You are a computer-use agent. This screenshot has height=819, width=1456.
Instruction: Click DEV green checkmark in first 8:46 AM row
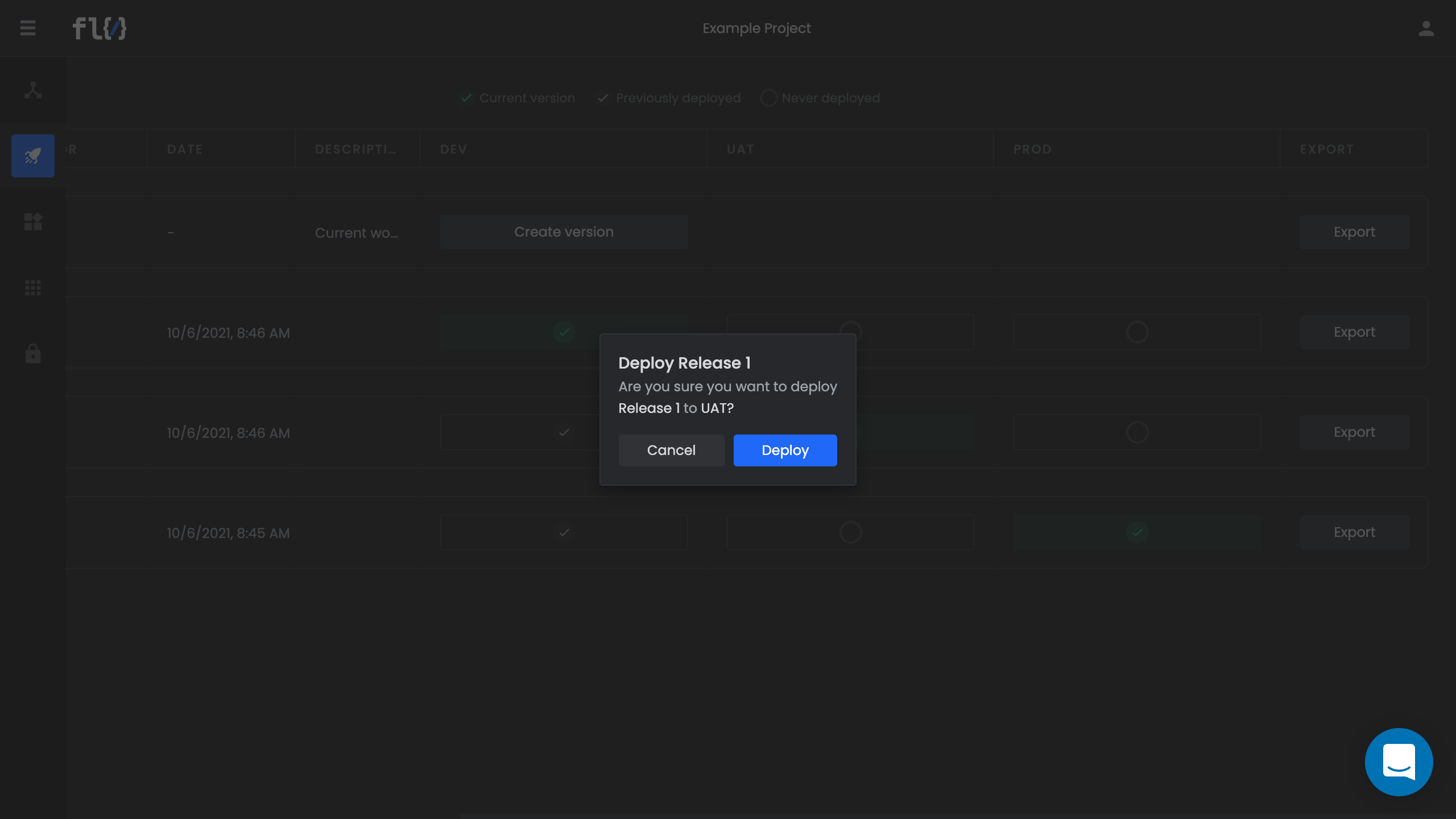[564, 332]
